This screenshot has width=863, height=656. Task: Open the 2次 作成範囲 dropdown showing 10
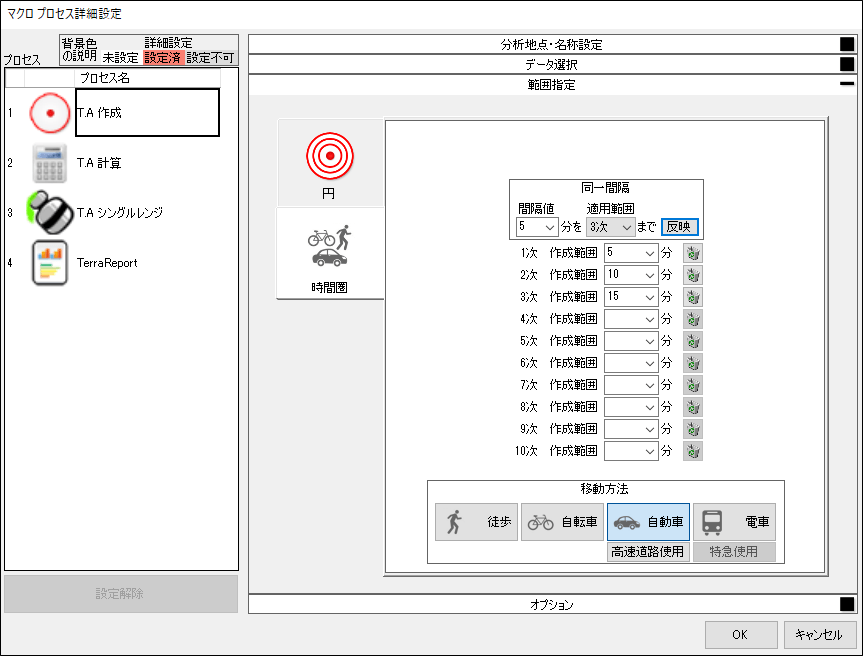click(x=630, y=274)
